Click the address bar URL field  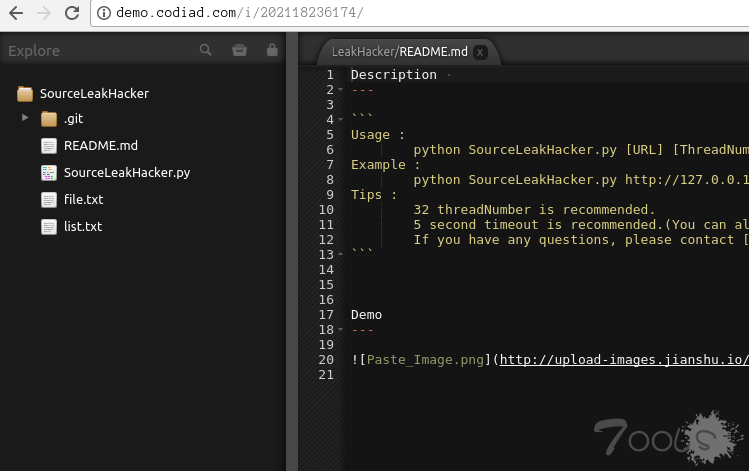tap(420, 13)
